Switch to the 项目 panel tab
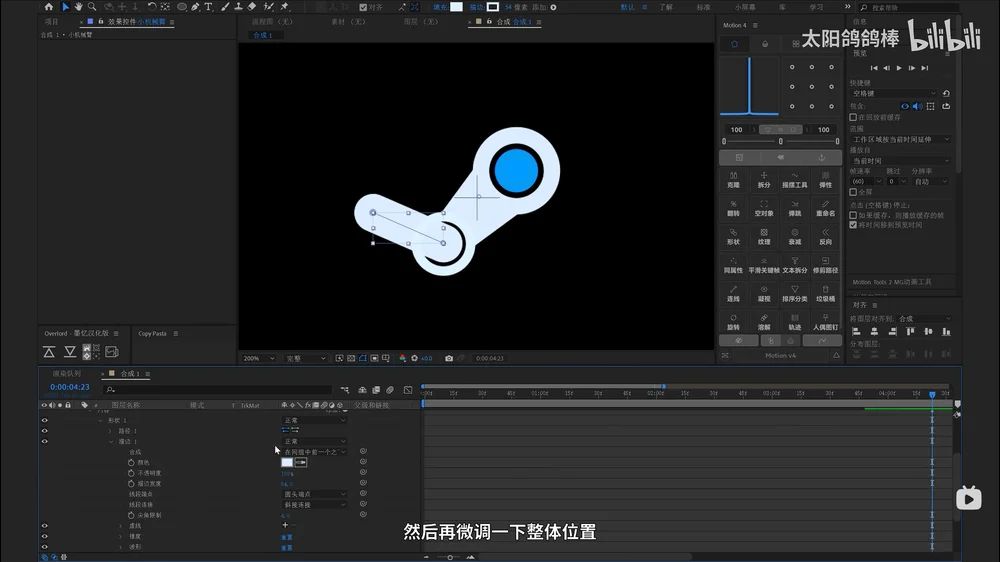 click(52, 22)
